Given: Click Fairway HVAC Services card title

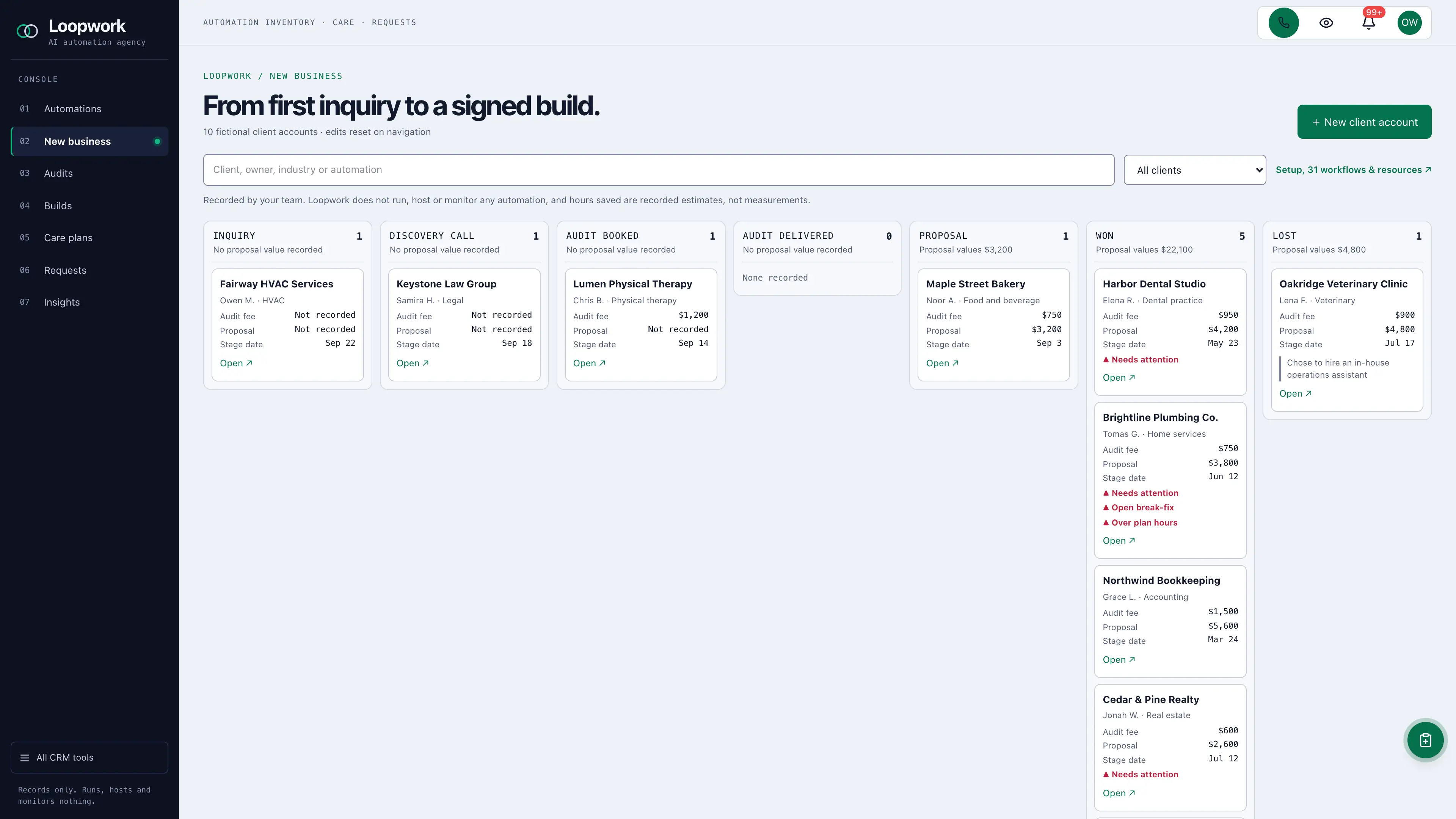Looking at the screenshot, I should point(276,284).
